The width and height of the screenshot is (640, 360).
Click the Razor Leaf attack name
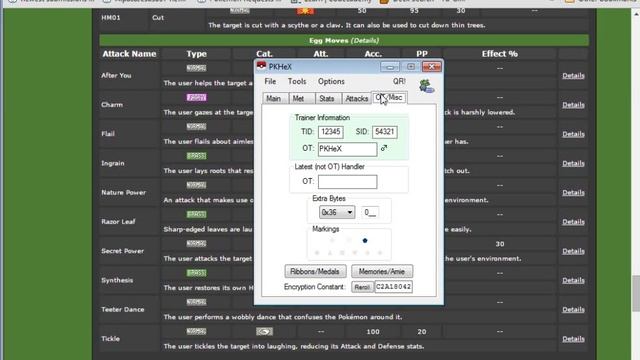(x=118, y=222)
